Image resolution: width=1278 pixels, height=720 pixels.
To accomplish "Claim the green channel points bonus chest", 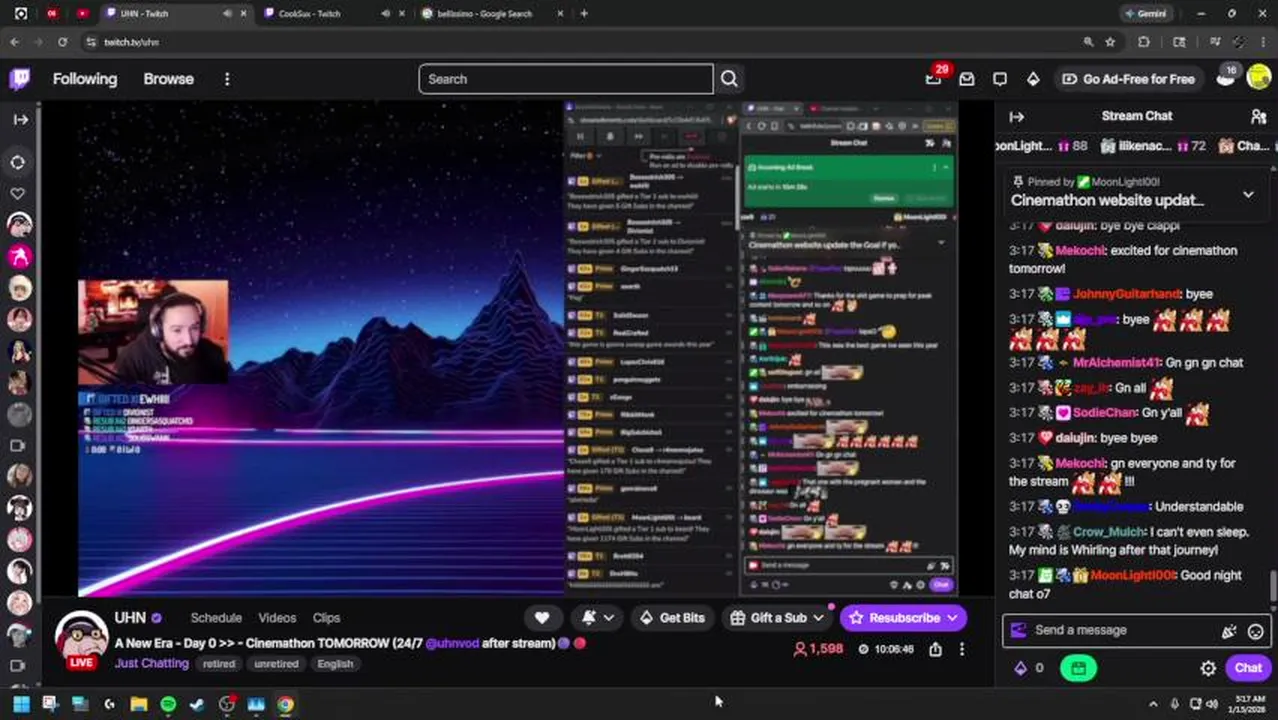I will coord(1078,668).
